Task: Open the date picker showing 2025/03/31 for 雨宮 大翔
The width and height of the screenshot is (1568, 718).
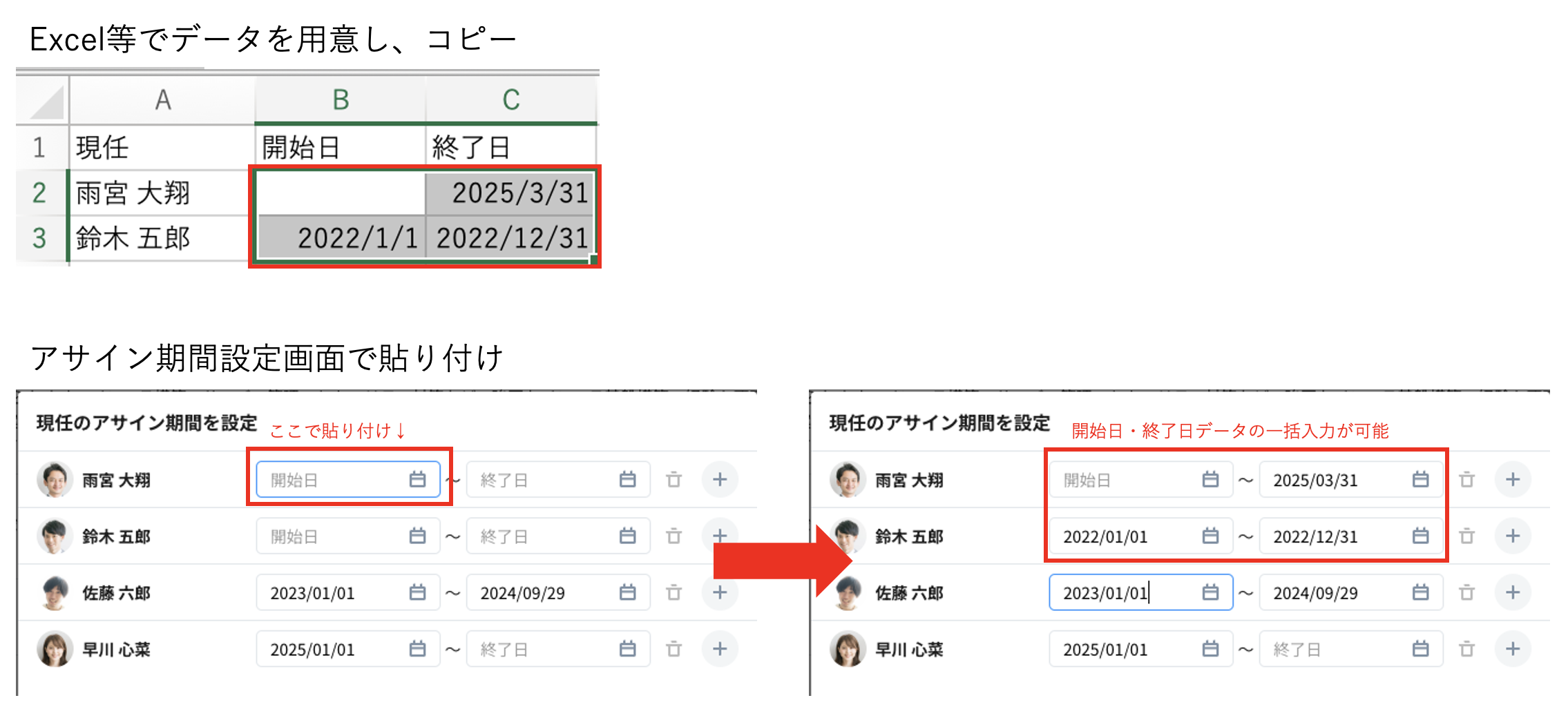Action: tap(1419, 479)
